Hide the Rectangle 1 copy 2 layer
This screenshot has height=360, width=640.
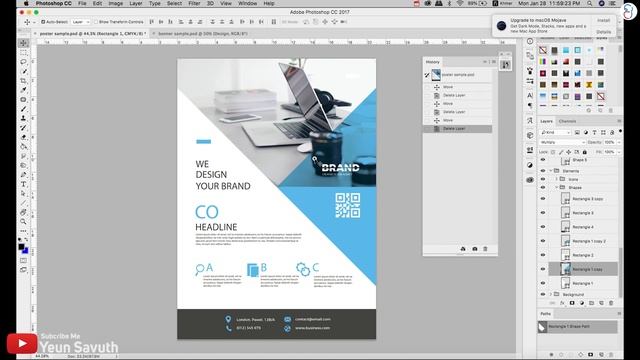click(x=543, y=241)
